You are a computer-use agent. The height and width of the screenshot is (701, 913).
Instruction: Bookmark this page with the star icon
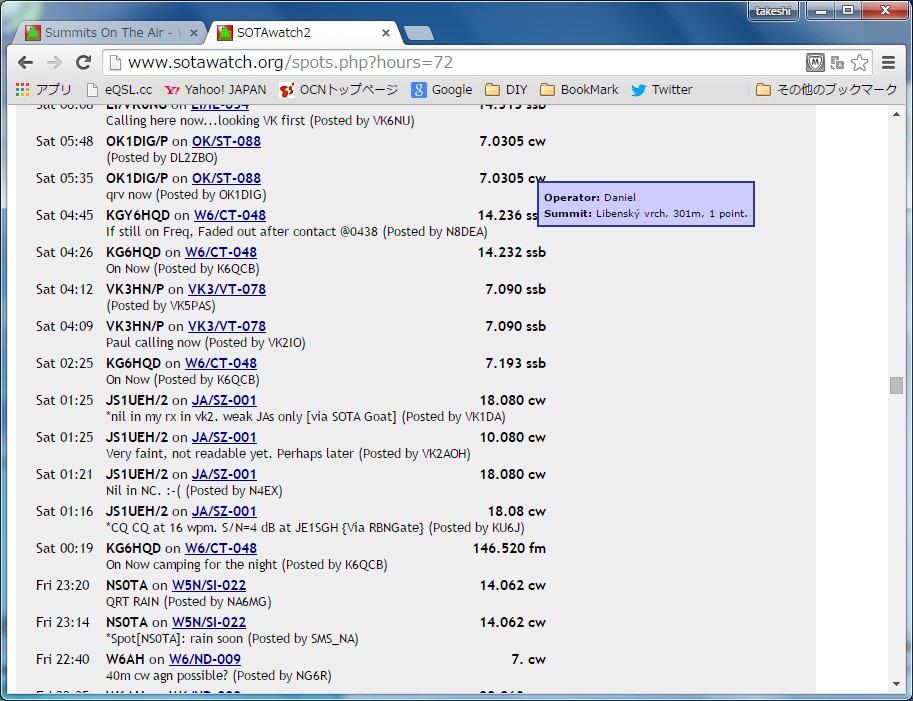pos(860,62)
